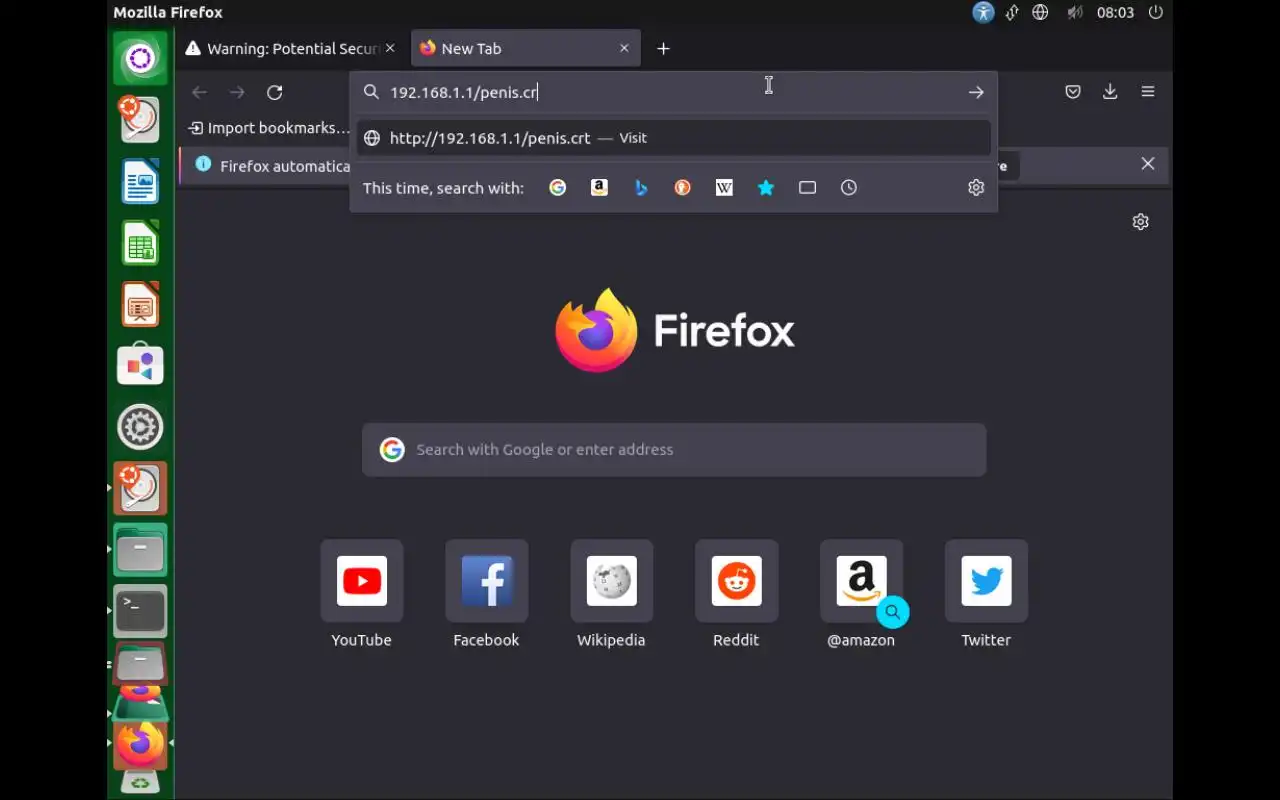1280x800 pixels.
Task: Search this time with Google
Action: [x=558, y=188]
